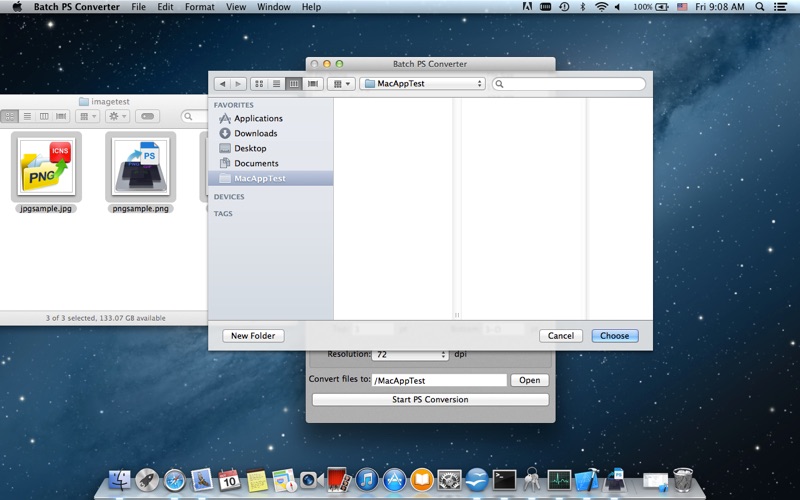This screenshot has width=800, height=500.
Task: Open Xcode from the Dock
Action: click(587, 480)
